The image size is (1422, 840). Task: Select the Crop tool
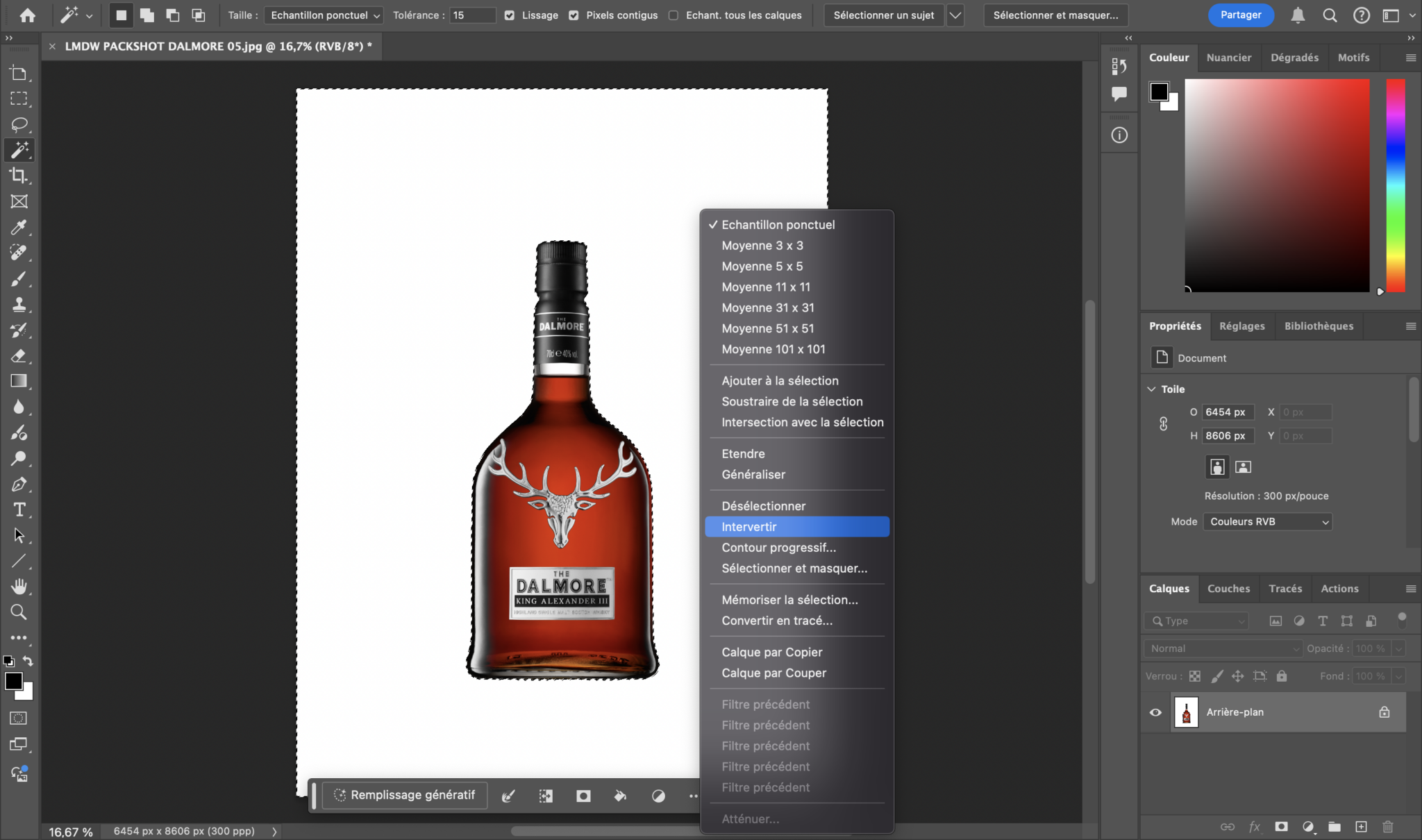pyautogui.click(x=19, y=176)
